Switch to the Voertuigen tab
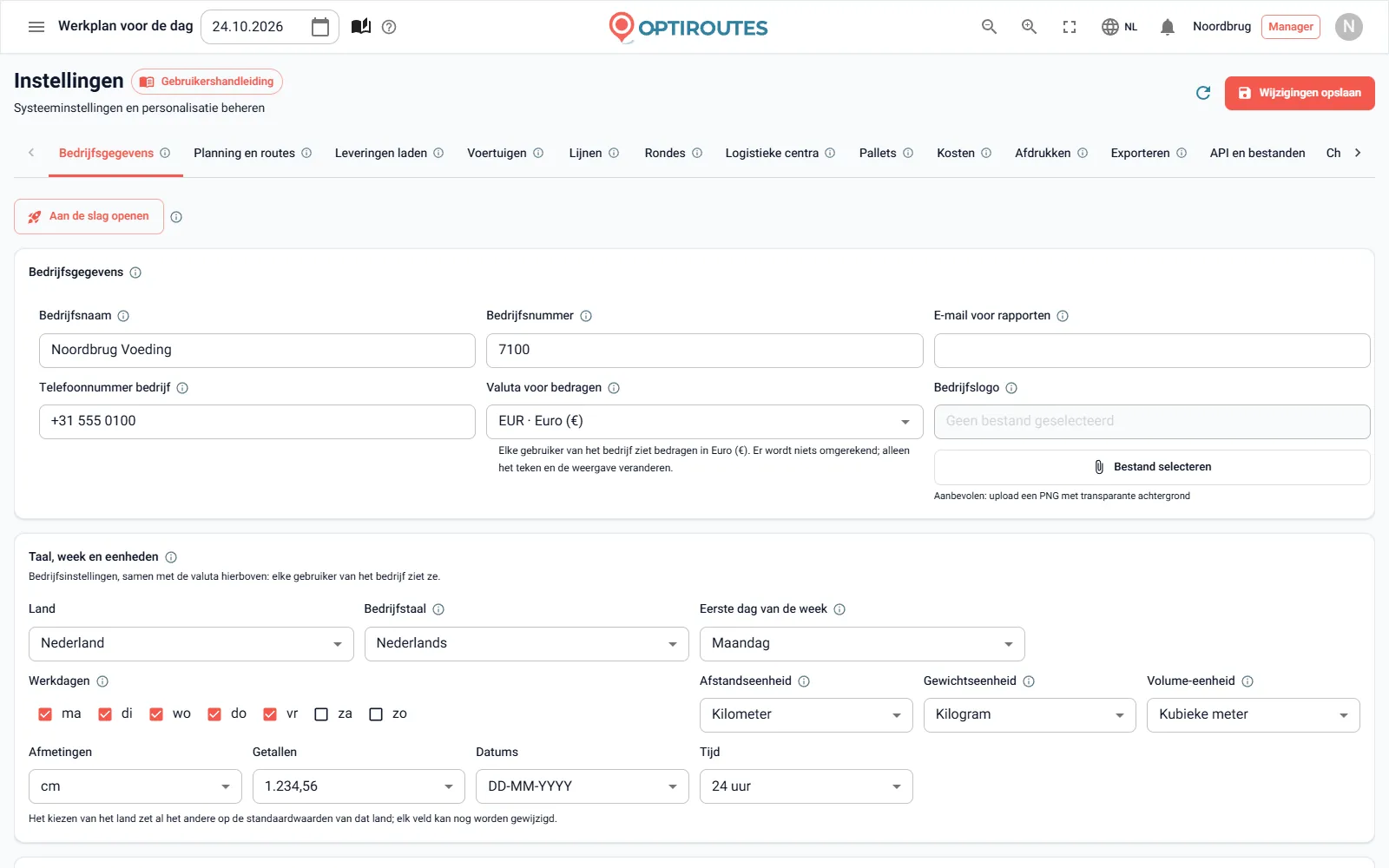This screenshot has width=1389, height=868. pyautogui.click(x=497, y=153)
